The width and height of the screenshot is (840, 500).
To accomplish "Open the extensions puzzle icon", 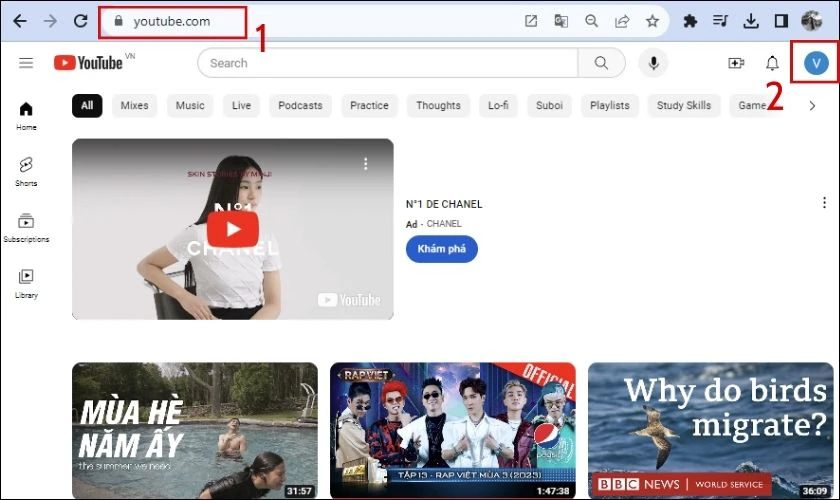I will tap(690, 21).
